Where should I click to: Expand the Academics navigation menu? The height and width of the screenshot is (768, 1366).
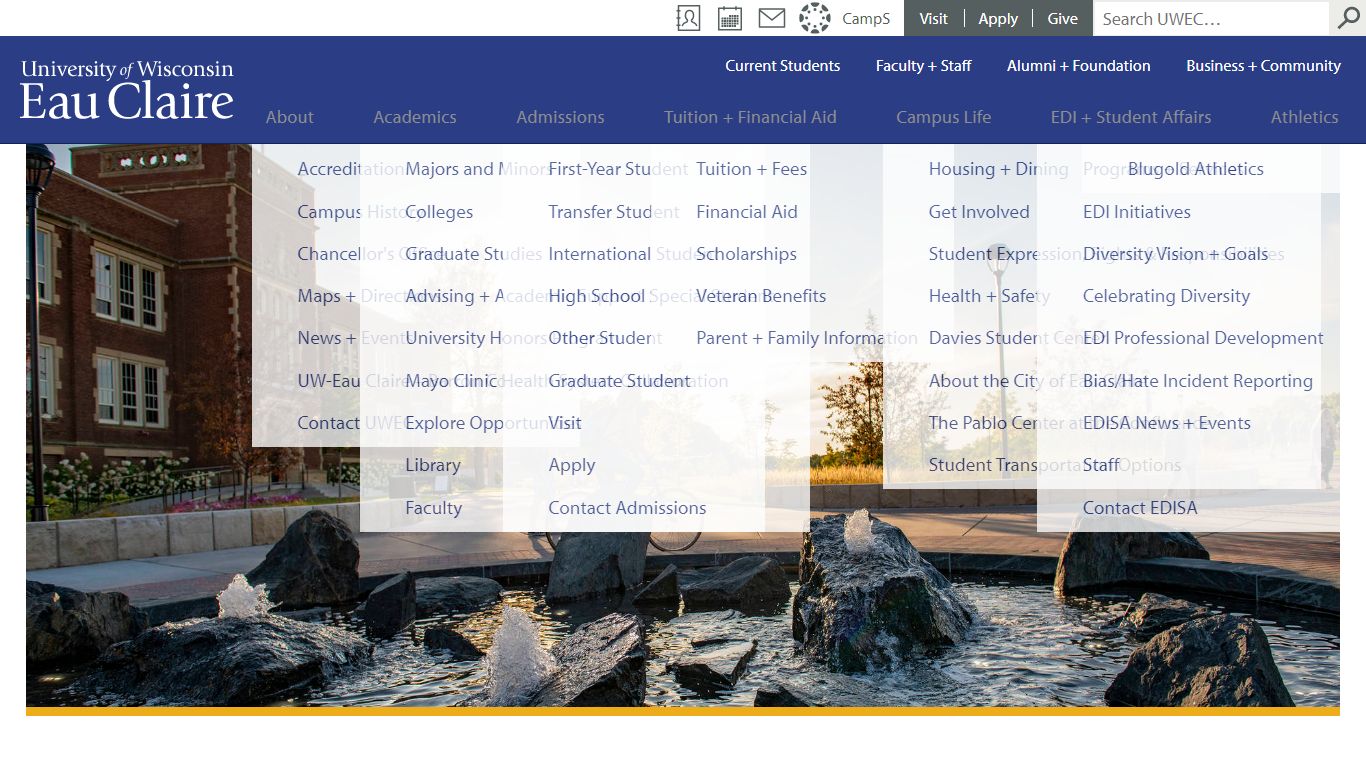pyautogui.click(x=415, y=117)
